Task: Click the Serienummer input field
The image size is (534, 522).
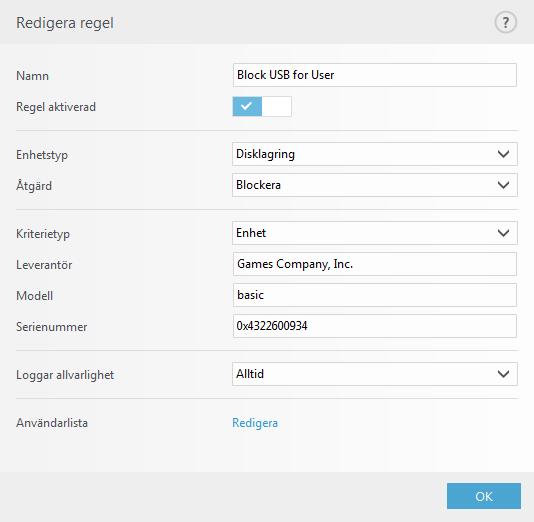Action: pos(375,326)
